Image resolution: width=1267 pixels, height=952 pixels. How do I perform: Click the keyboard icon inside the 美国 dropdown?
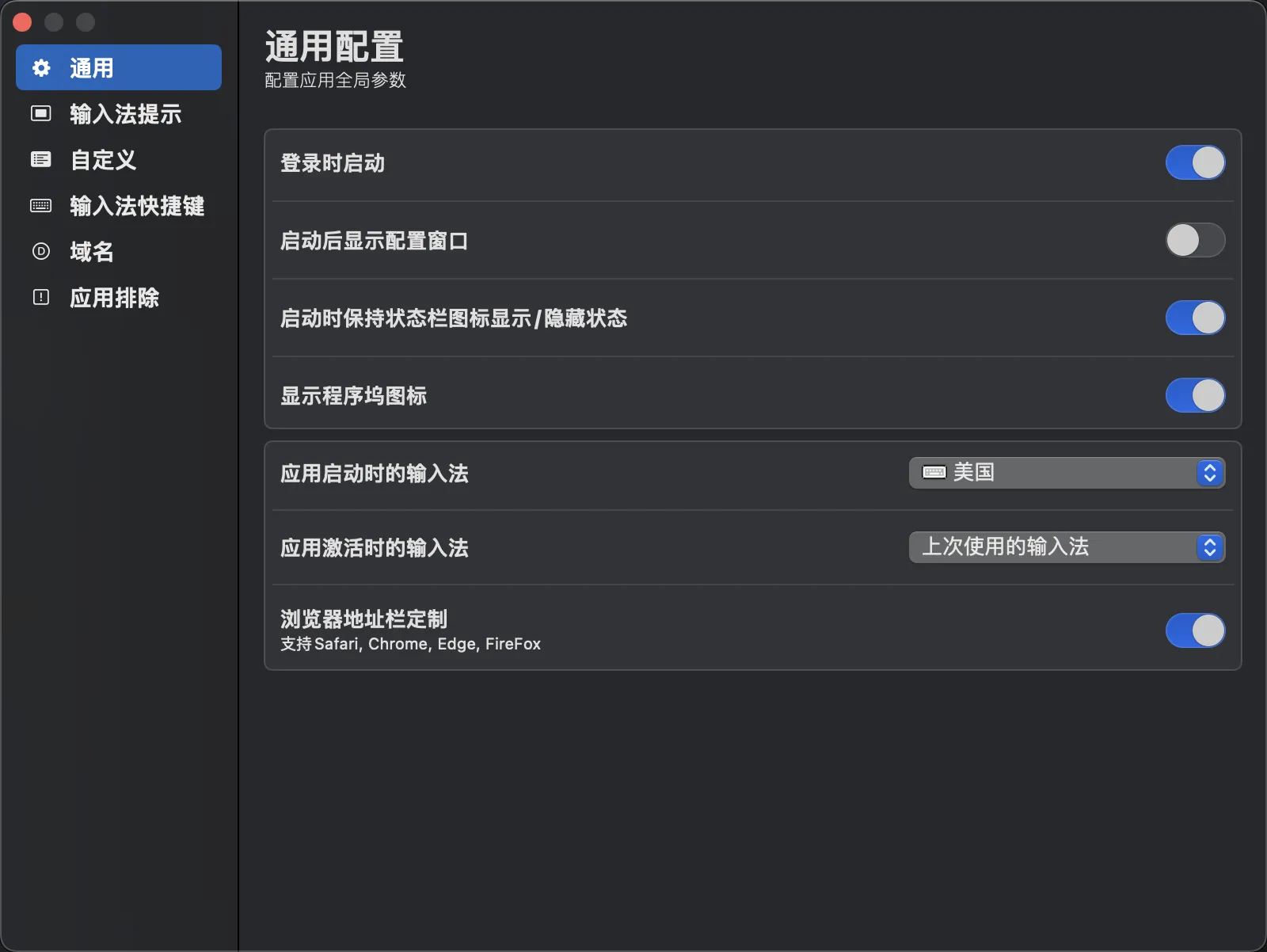[x=934, y=473]
